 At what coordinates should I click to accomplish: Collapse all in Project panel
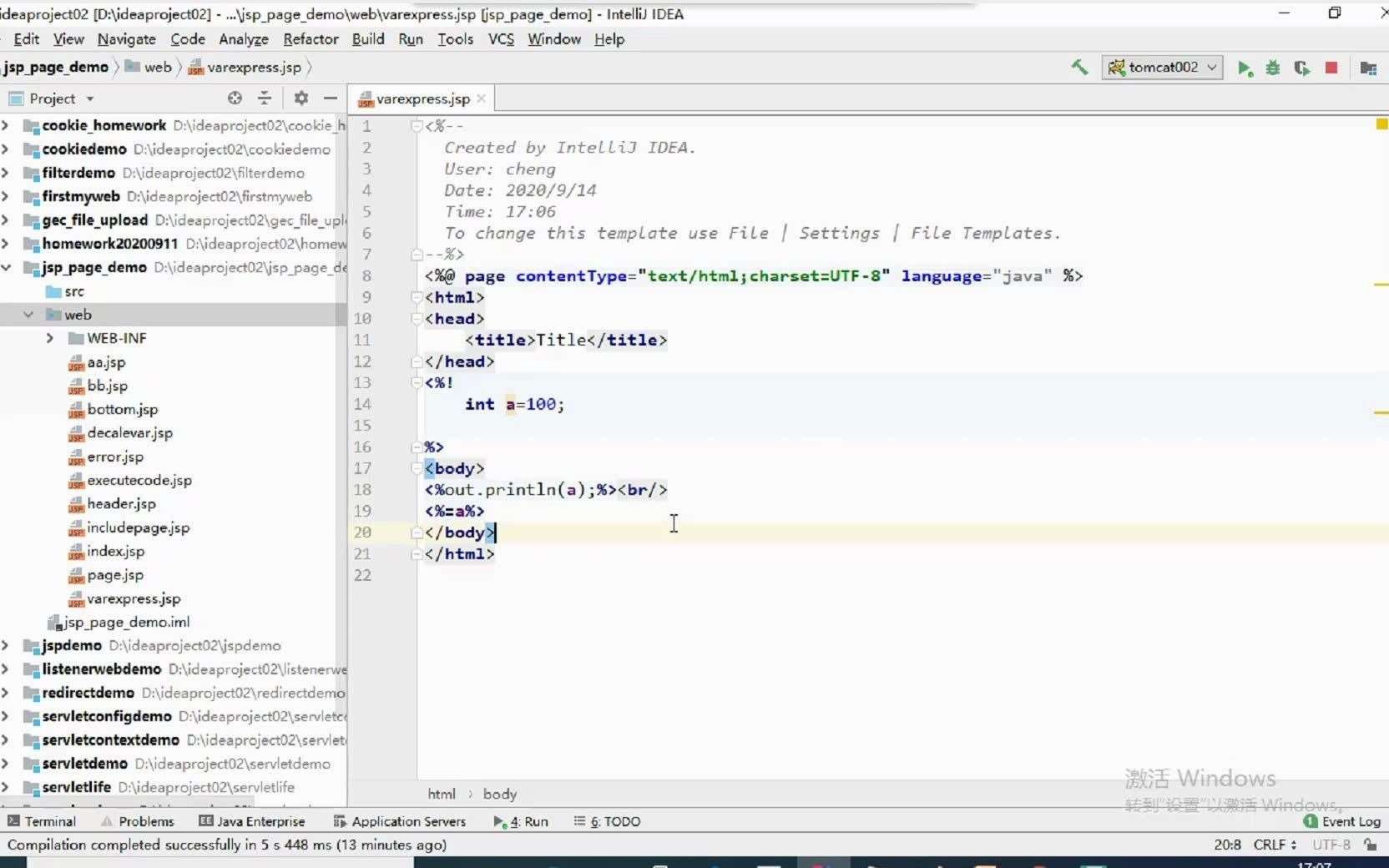pyautogui.click(x=265, y=98)
